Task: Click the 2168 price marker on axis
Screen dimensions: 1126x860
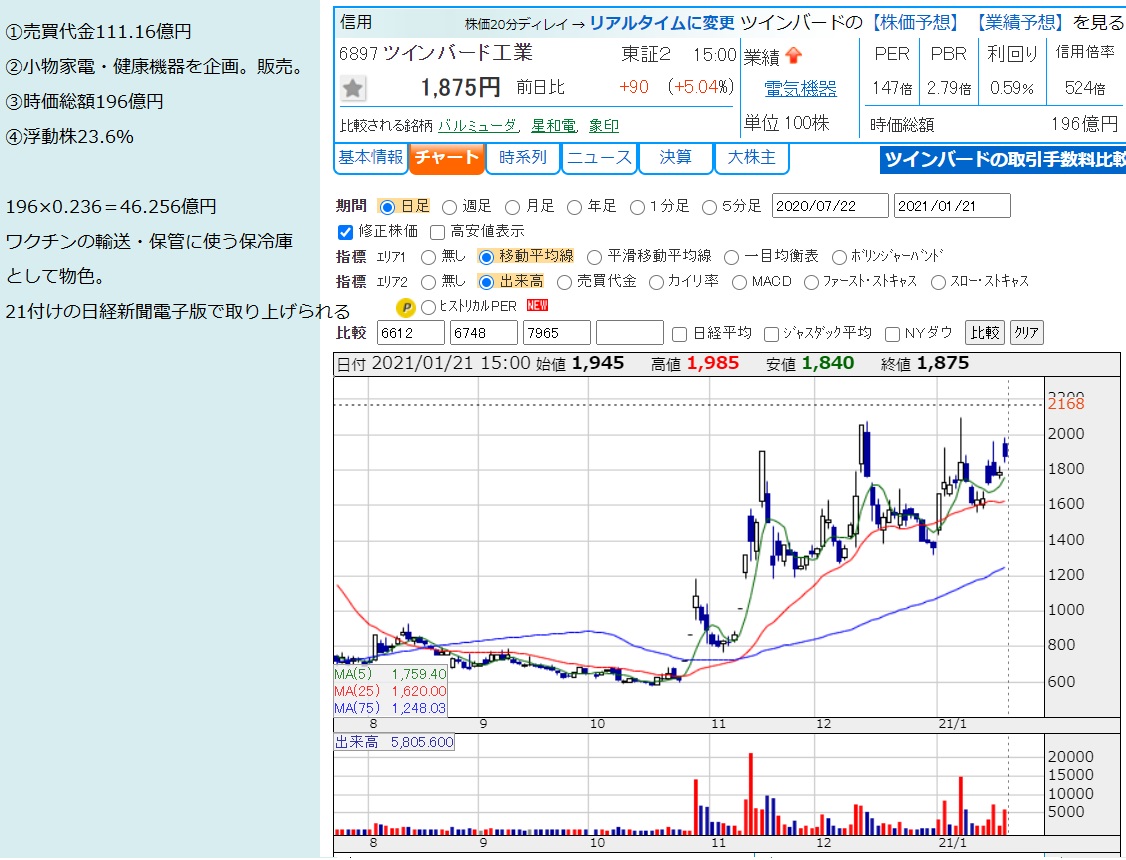Action: click(x=1066, y=404)
